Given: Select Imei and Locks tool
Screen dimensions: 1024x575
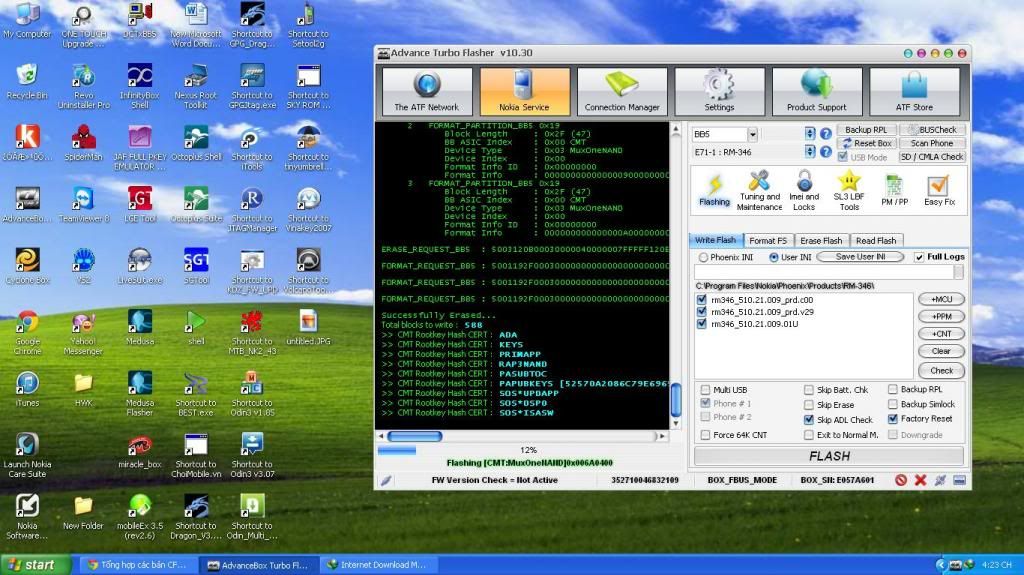Looking at the screenshot, I should [x=804, y=190].
